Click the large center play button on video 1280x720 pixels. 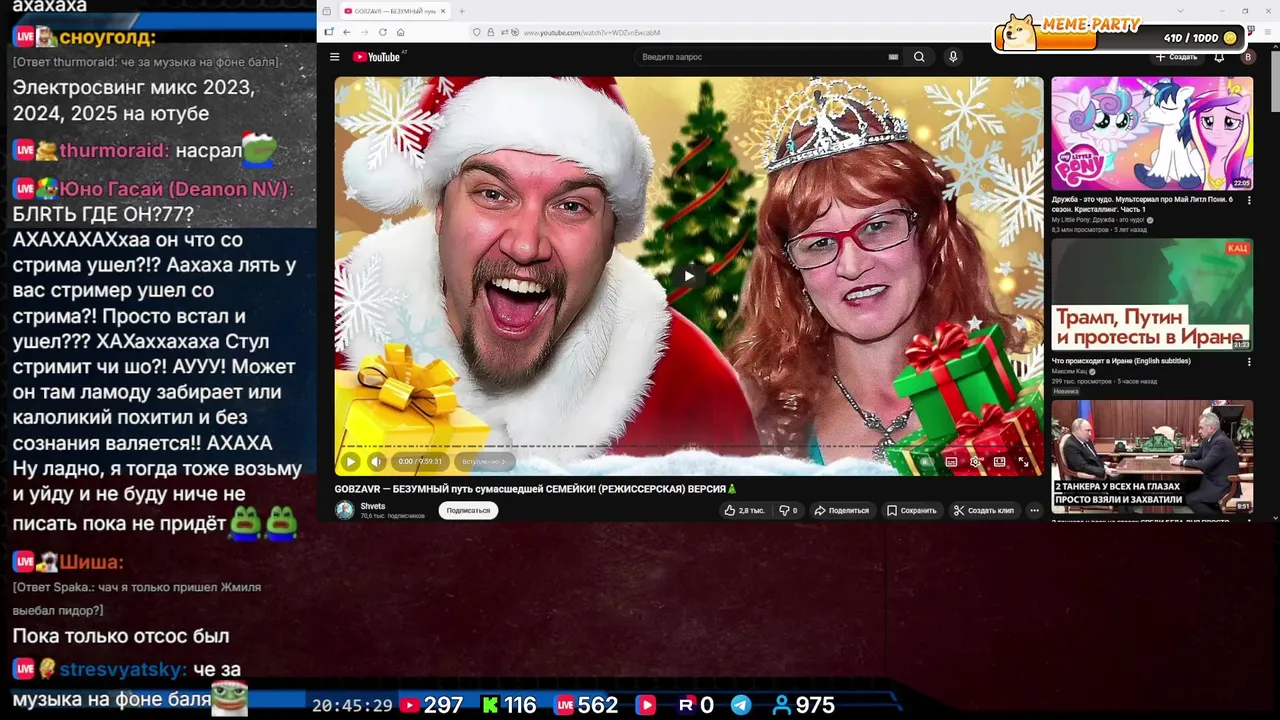pos(688,276)
